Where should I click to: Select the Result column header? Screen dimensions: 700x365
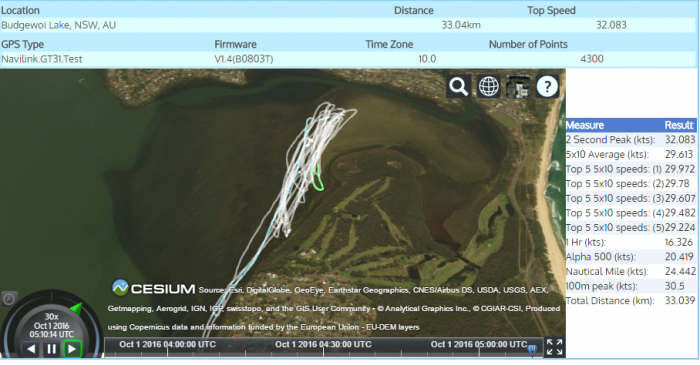coord(679,125)
